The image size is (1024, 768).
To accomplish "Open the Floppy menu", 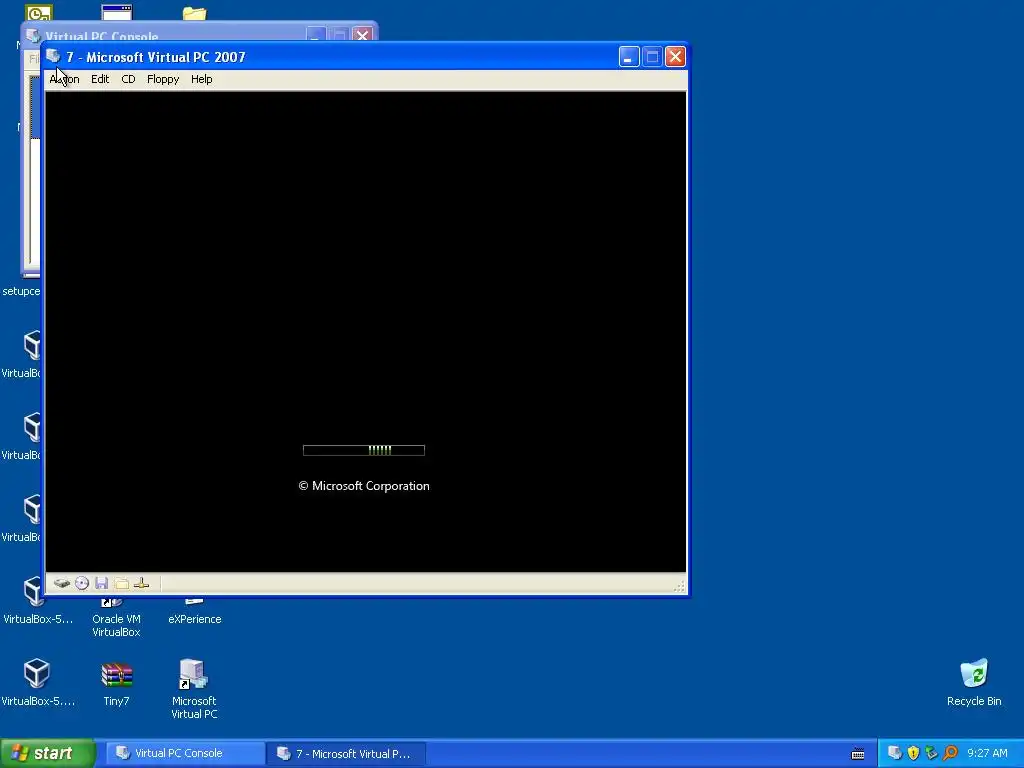I will pyautogui.click(x=163, y=79).
